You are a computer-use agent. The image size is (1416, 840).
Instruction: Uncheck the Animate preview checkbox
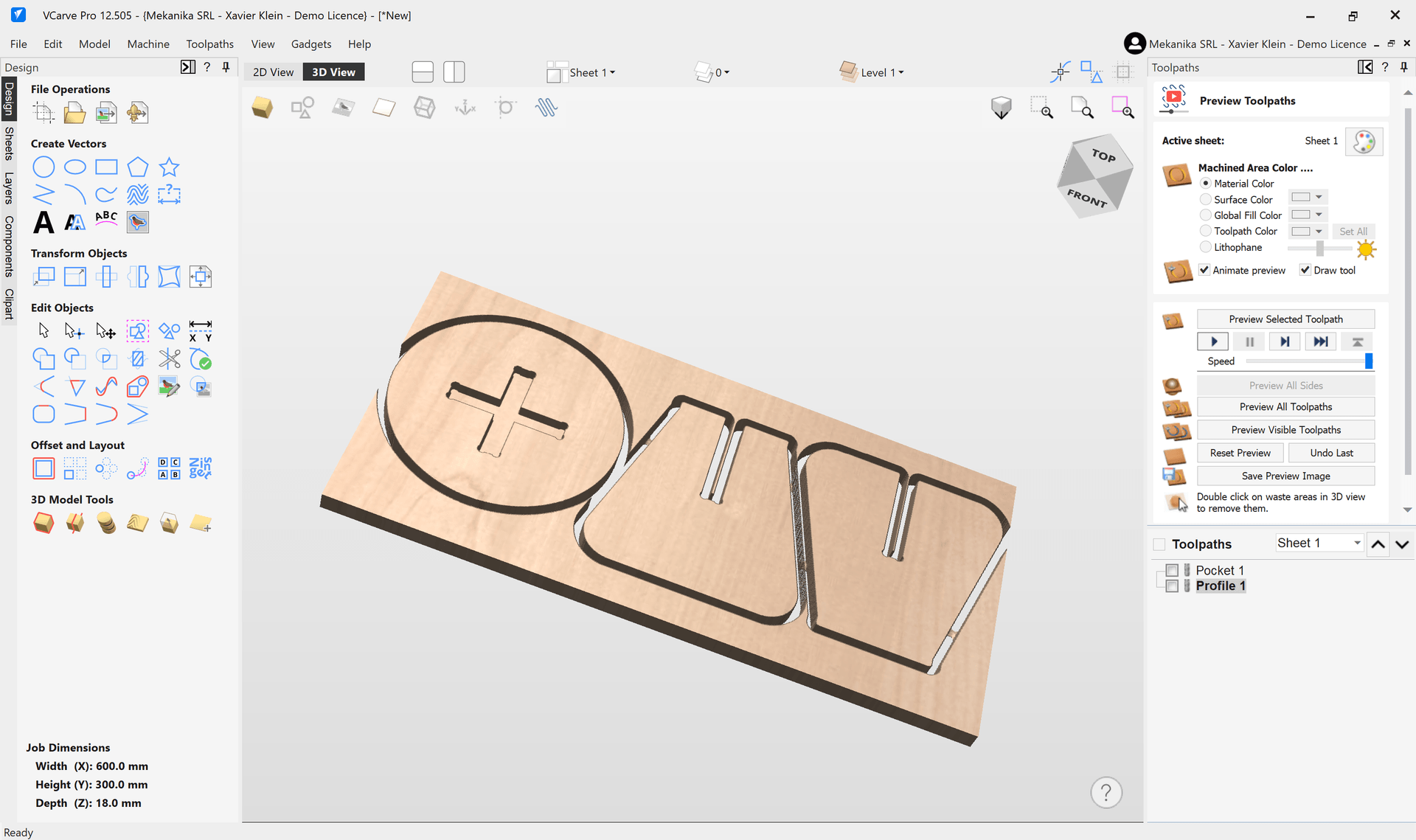(x=1205, y=270)
